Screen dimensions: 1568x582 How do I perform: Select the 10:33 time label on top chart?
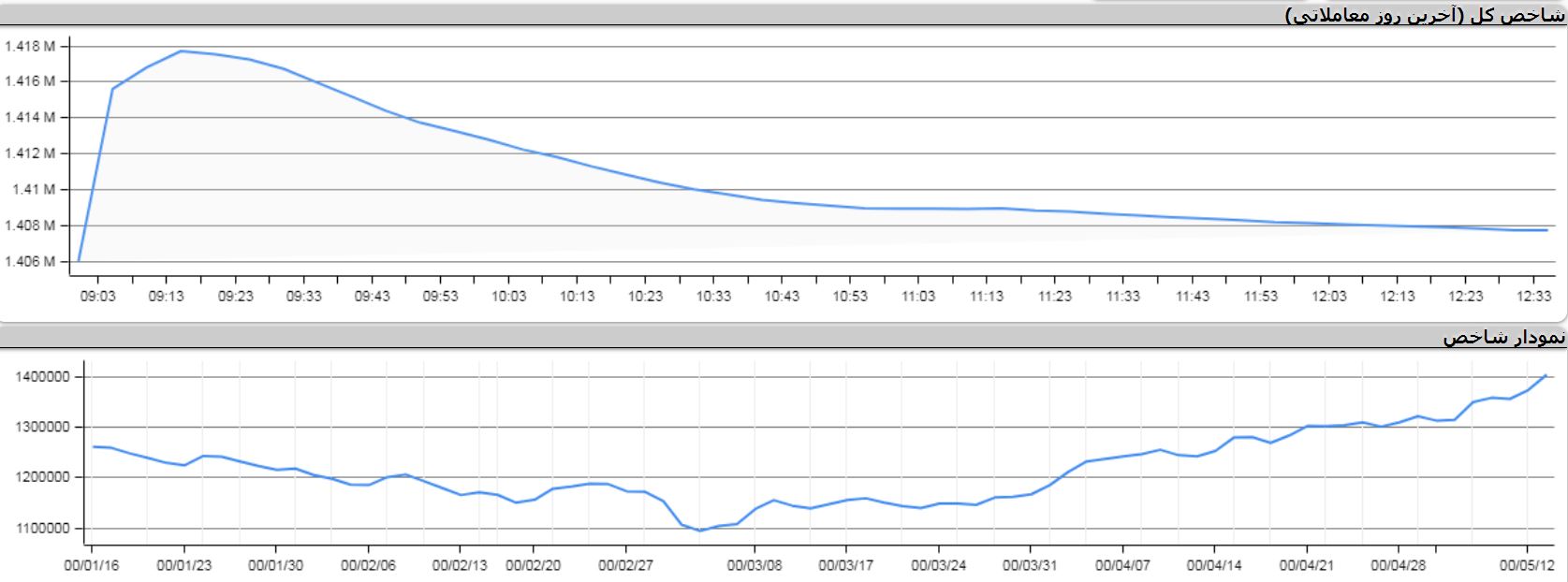pos(712,296)
